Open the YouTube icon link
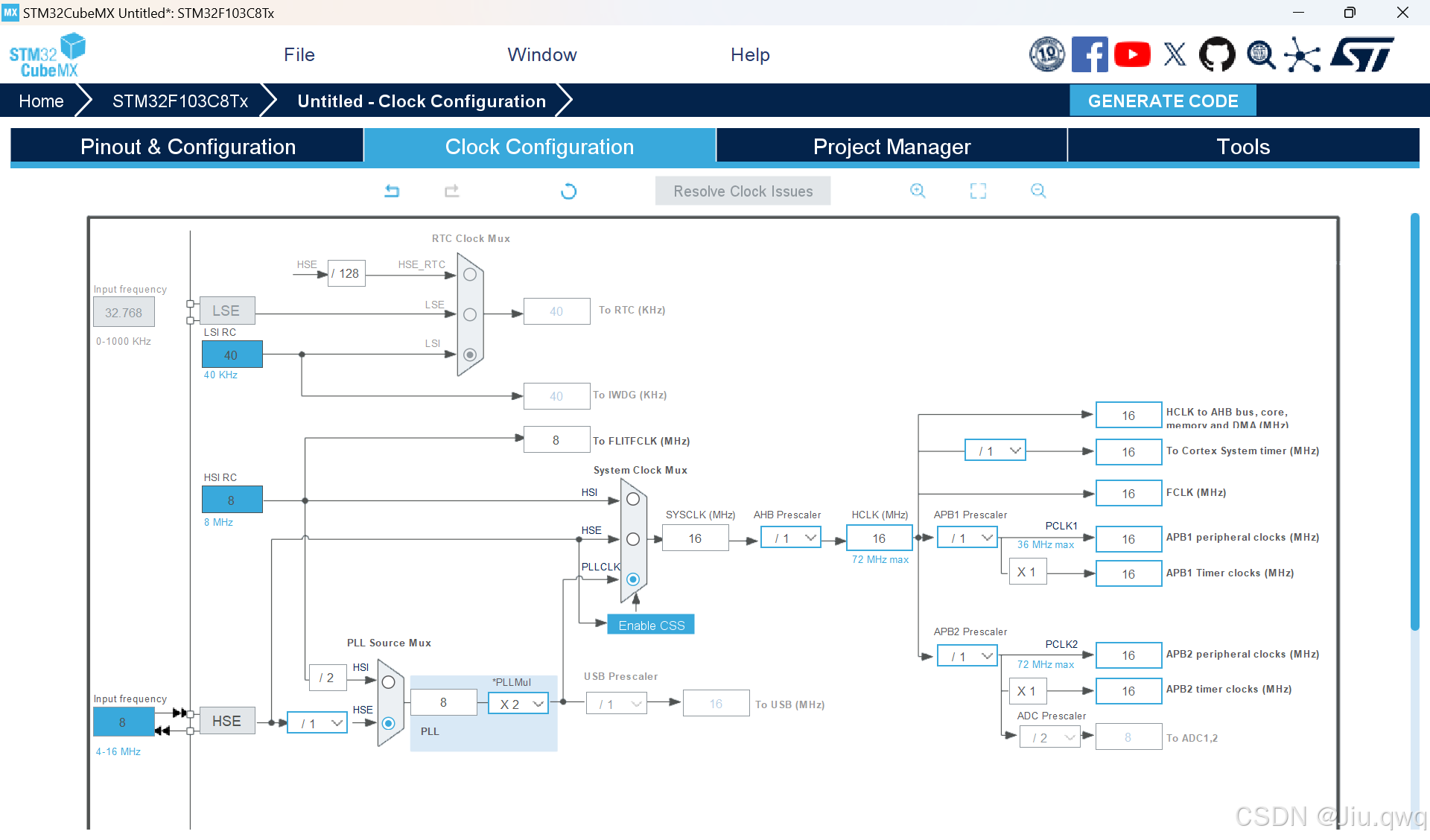 (1132, 54)
